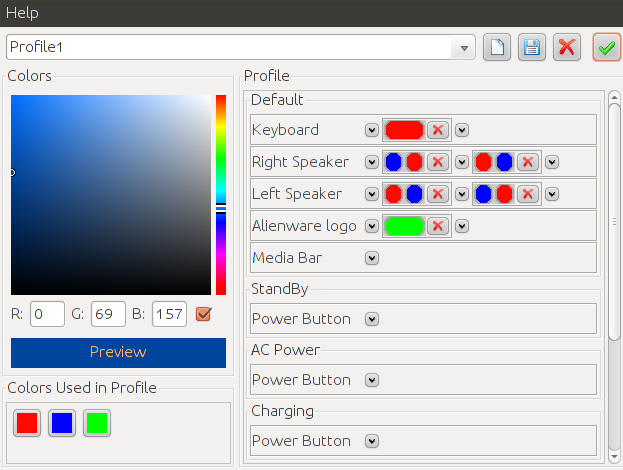Viewport: 623px width, 470px height.
Task: Open the last dropdown in Right Speaker row
Action: 552,162
